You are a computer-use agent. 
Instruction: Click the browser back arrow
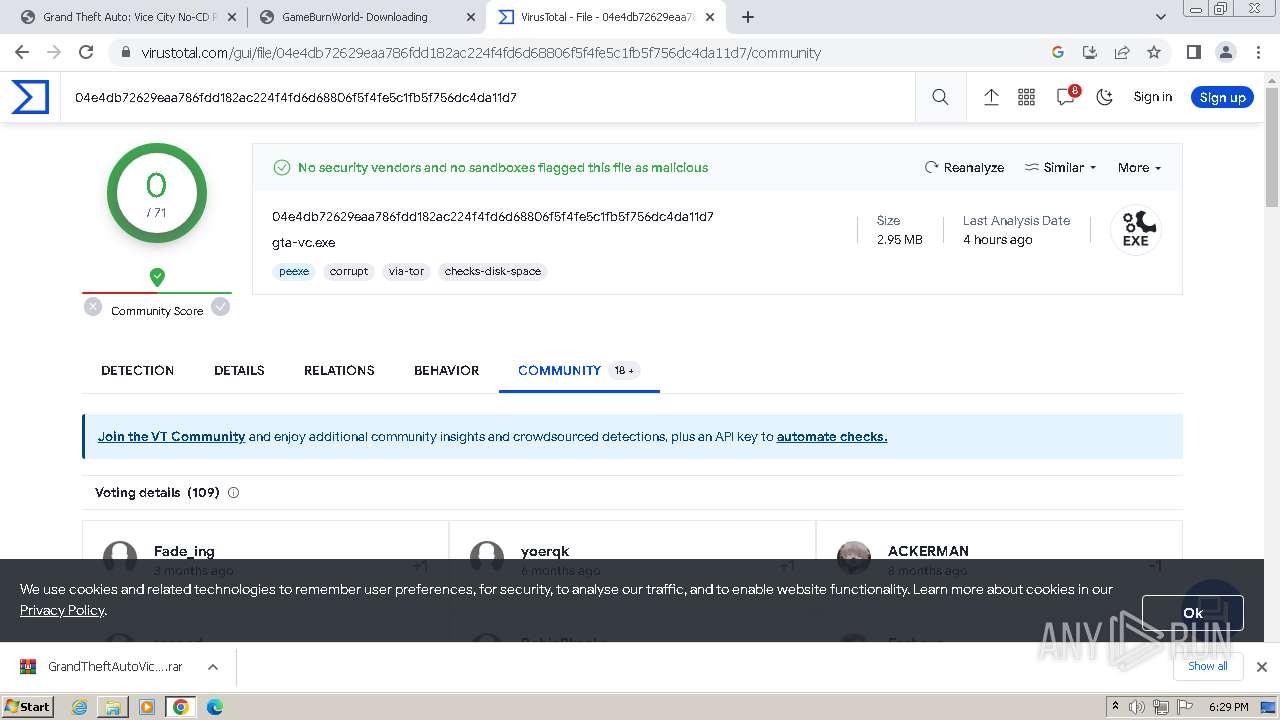click(x=22, y=52)
